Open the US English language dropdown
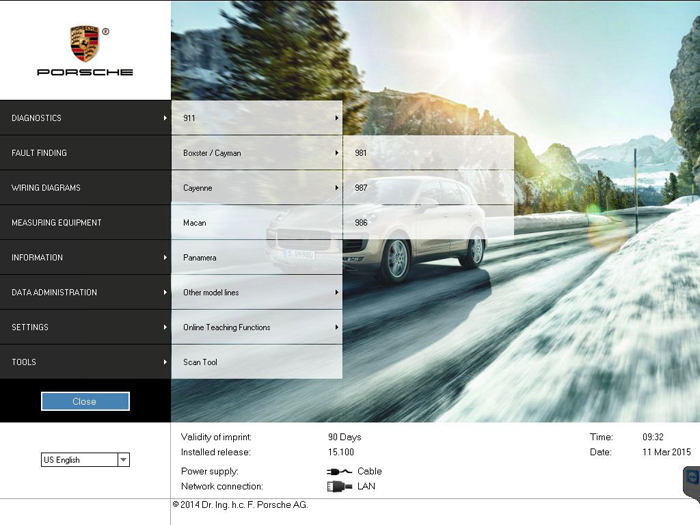700x525 pixels. 85,459
